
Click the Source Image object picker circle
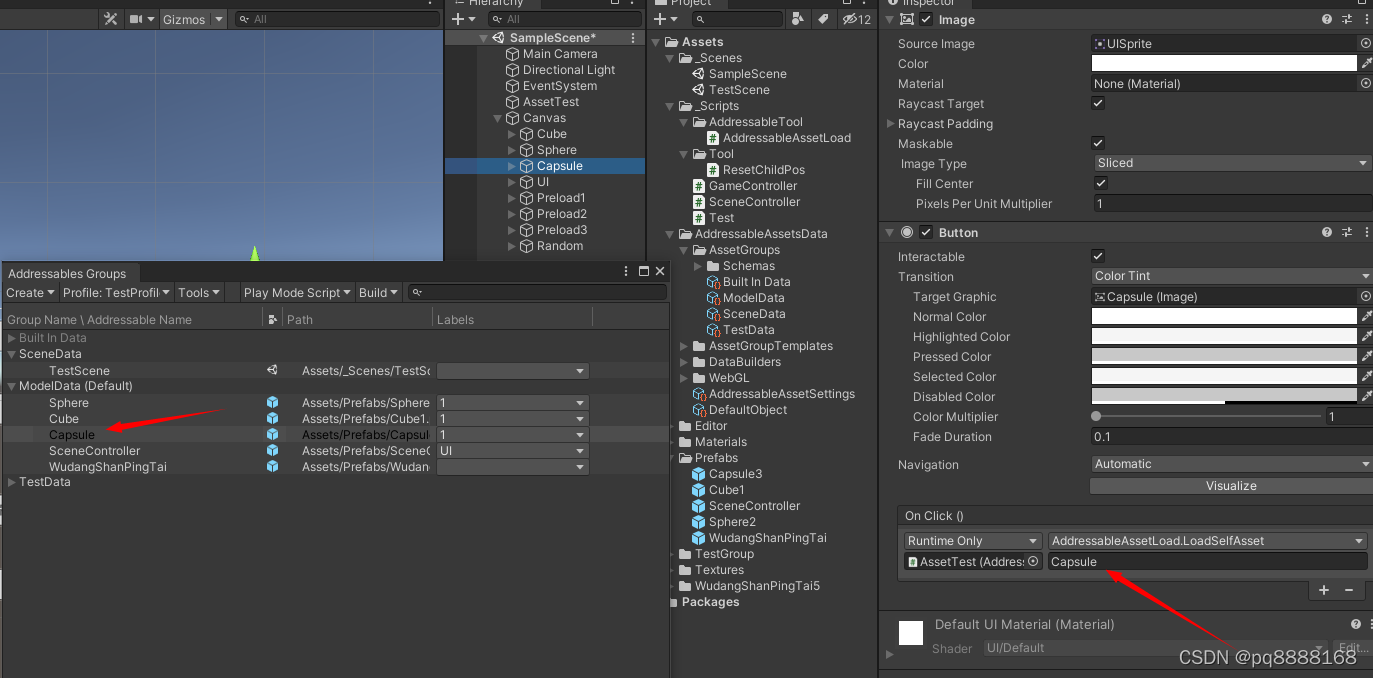tap(1365, 43)
